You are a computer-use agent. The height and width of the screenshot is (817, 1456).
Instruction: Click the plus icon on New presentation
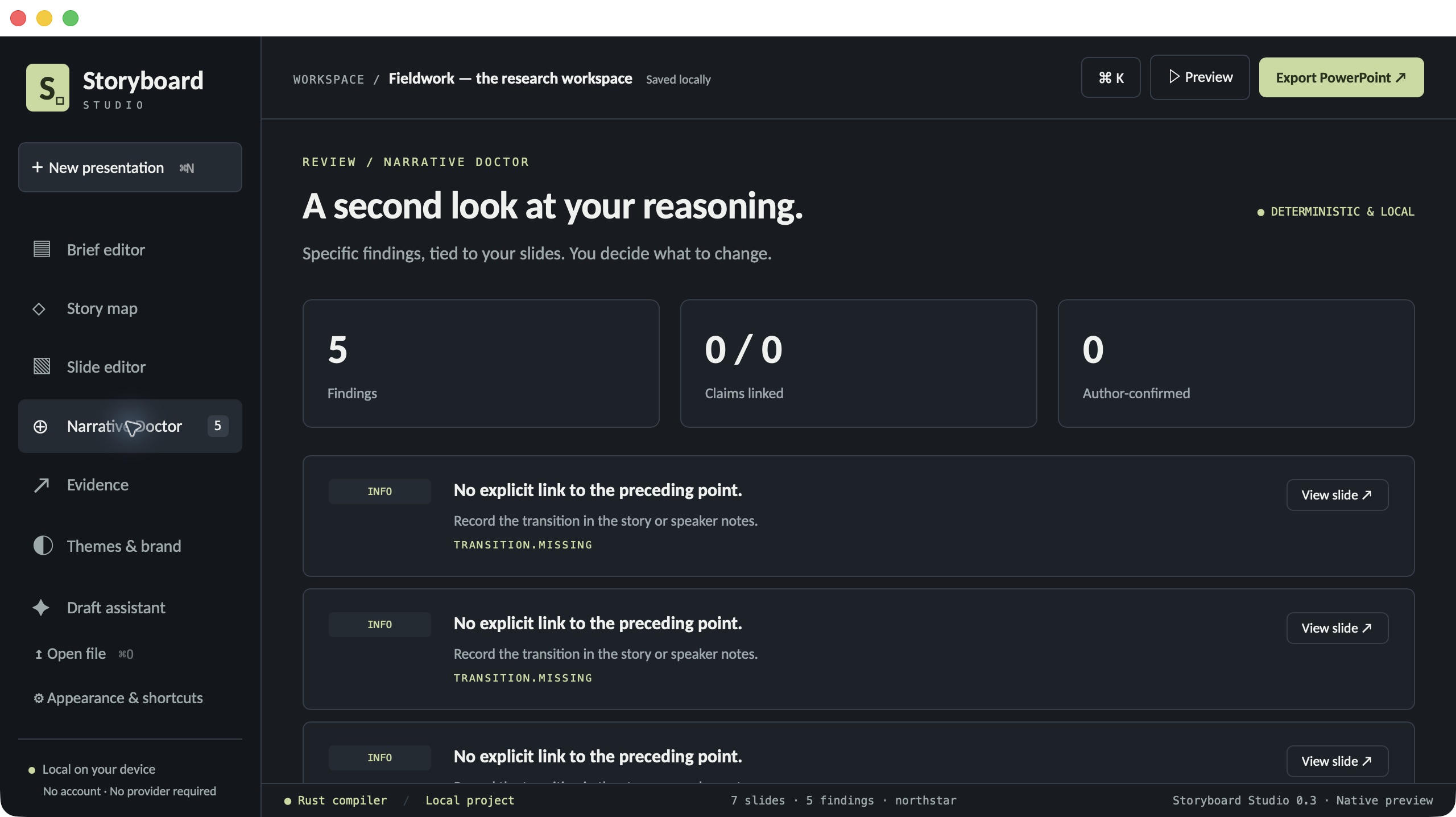(x=38, y=167)
